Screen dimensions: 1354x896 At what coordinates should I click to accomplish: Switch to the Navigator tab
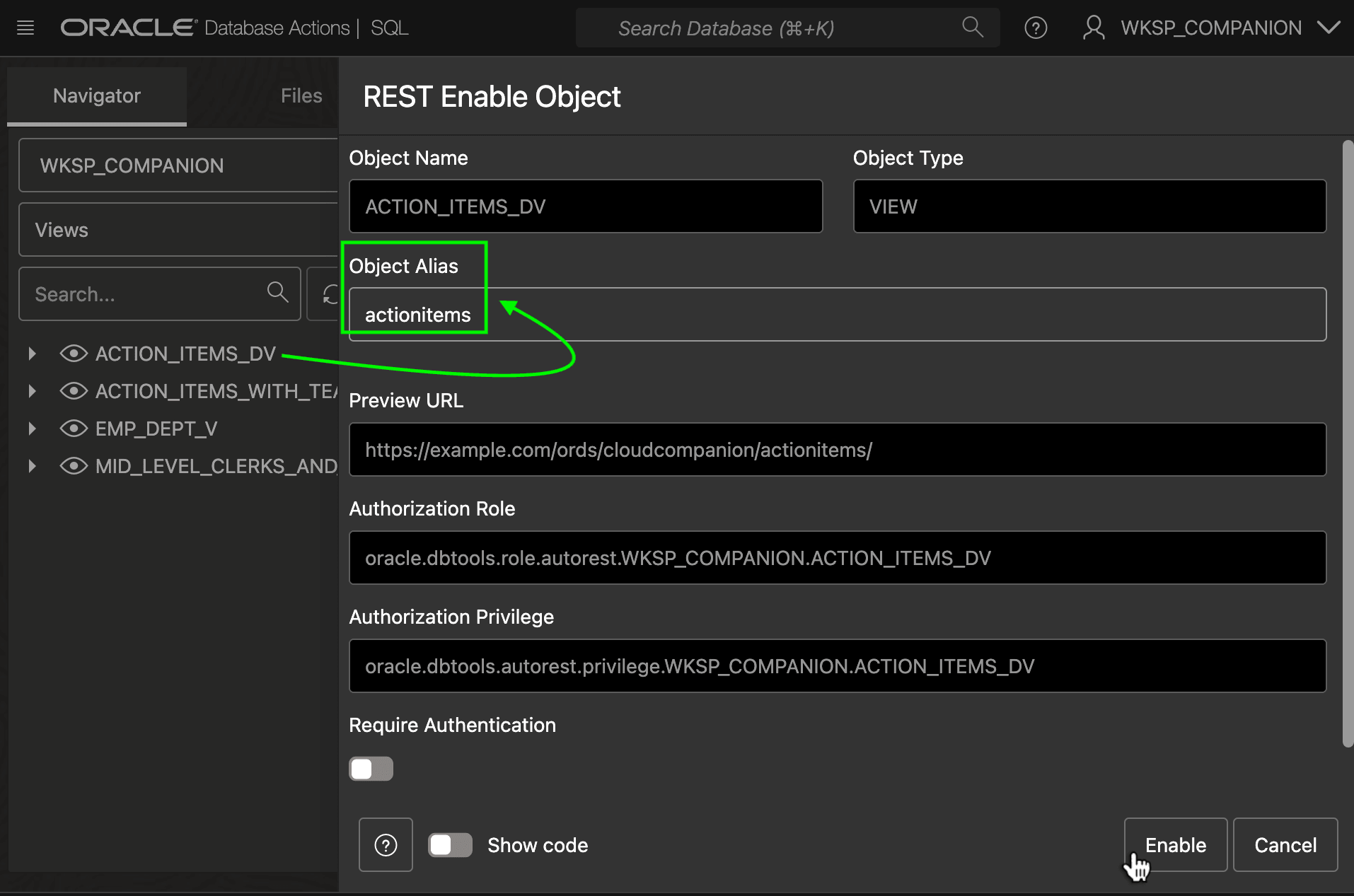point(97,96)
